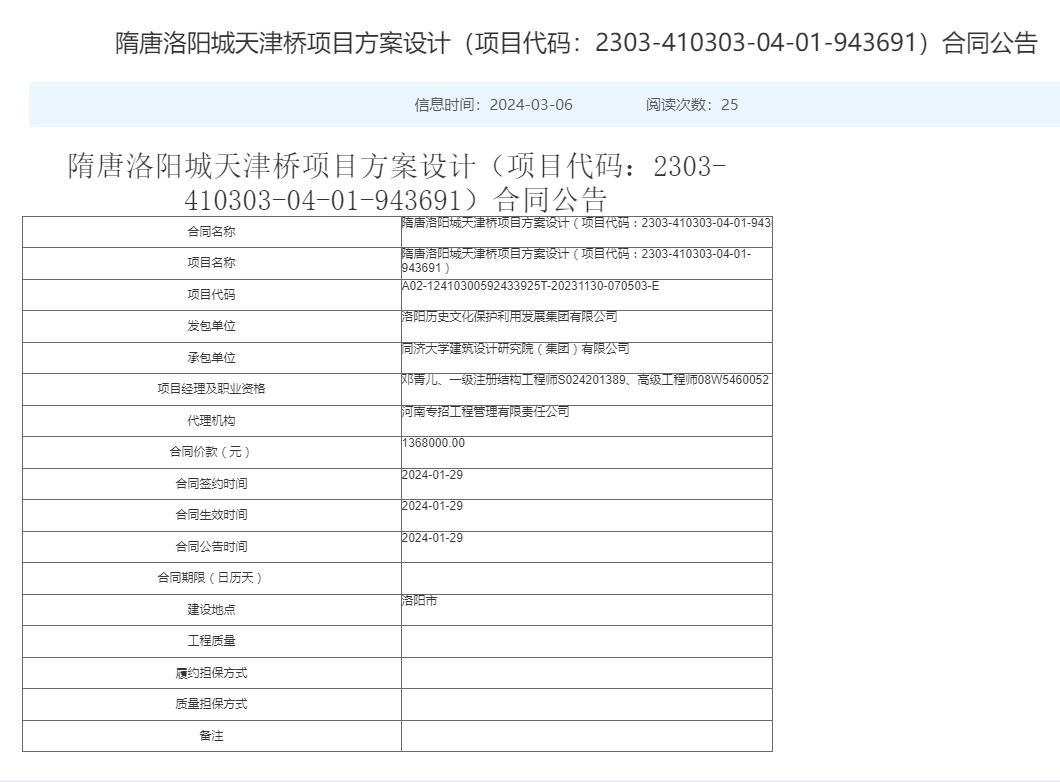The image size is (1060, 782).
Task: Select the 代理机构 label cell
Action: pyautogui.click(x=212, y=420)
